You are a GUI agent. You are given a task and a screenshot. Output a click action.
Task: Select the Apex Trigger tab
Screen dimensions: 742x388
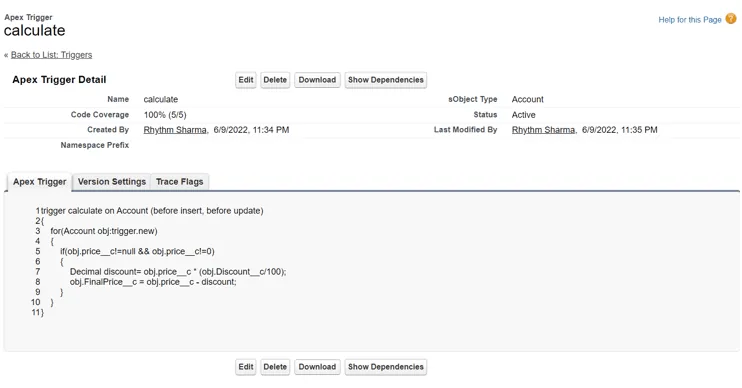tap(39, 182)
